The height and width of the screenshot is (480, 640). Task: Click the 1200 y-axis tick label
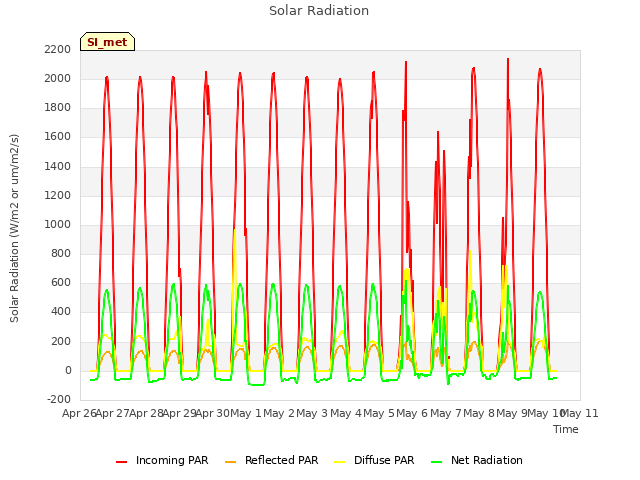[58, 196]
